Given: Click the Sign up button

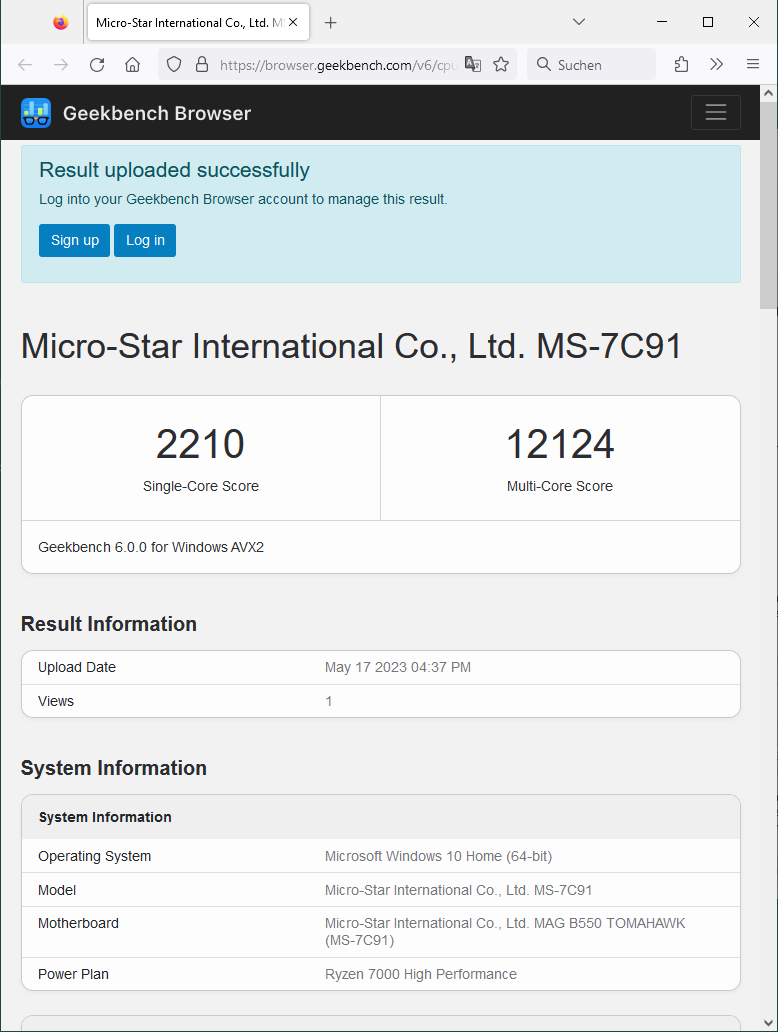Looking at the screenshot, I should 74,240.
